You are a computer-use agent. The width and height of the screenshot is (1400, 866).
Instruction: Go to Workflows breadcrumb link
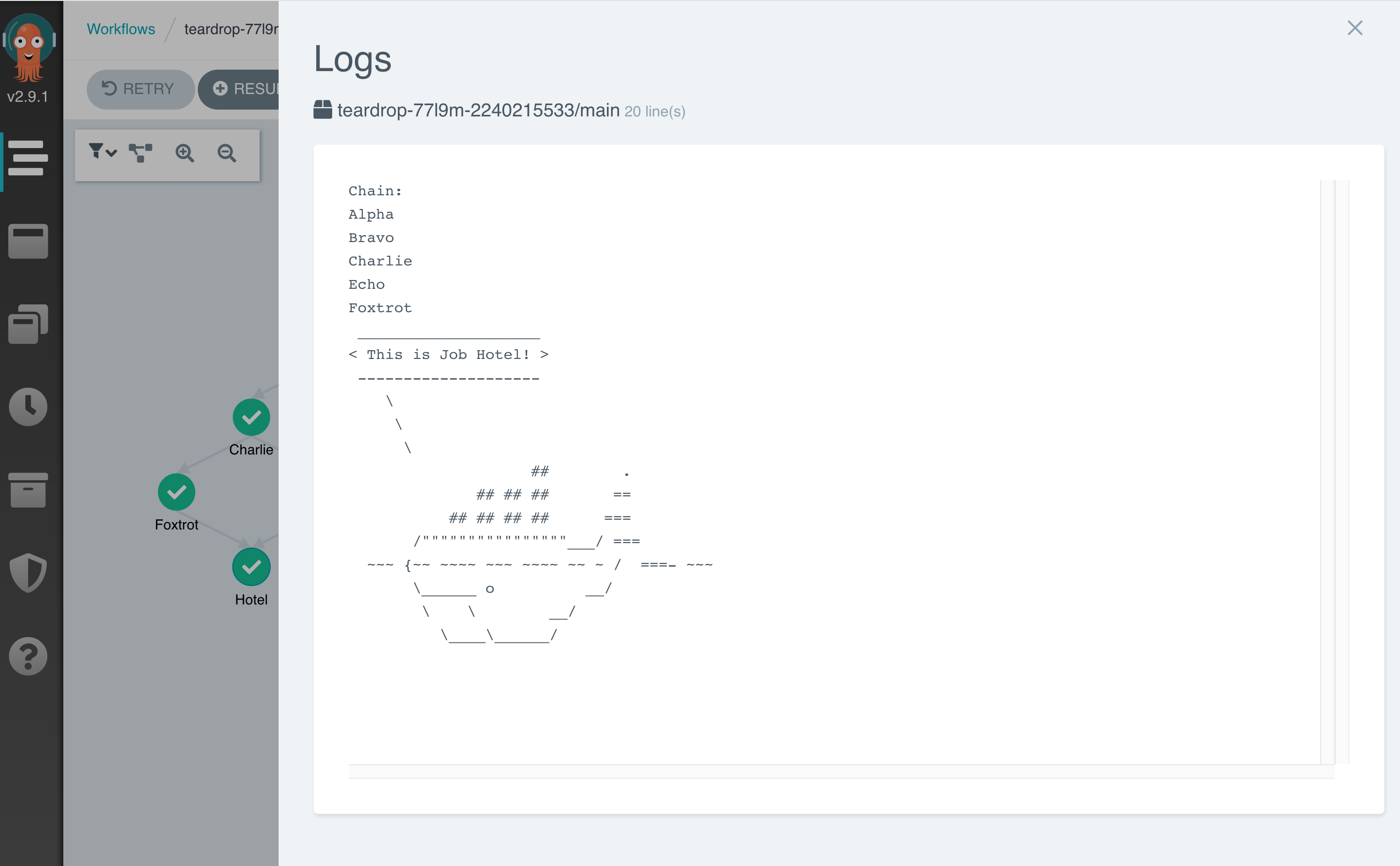(121, 29)
